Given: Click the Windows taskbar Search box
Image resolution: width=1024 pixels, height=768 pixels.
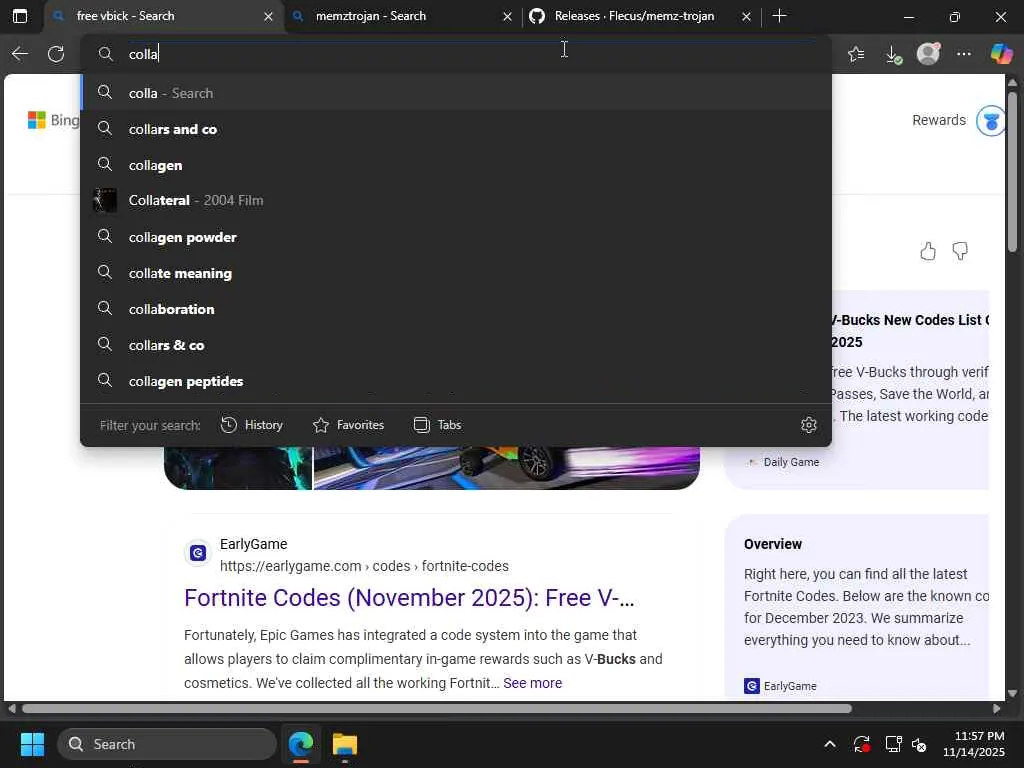Looking at the screenshot, I should [167, 744].
